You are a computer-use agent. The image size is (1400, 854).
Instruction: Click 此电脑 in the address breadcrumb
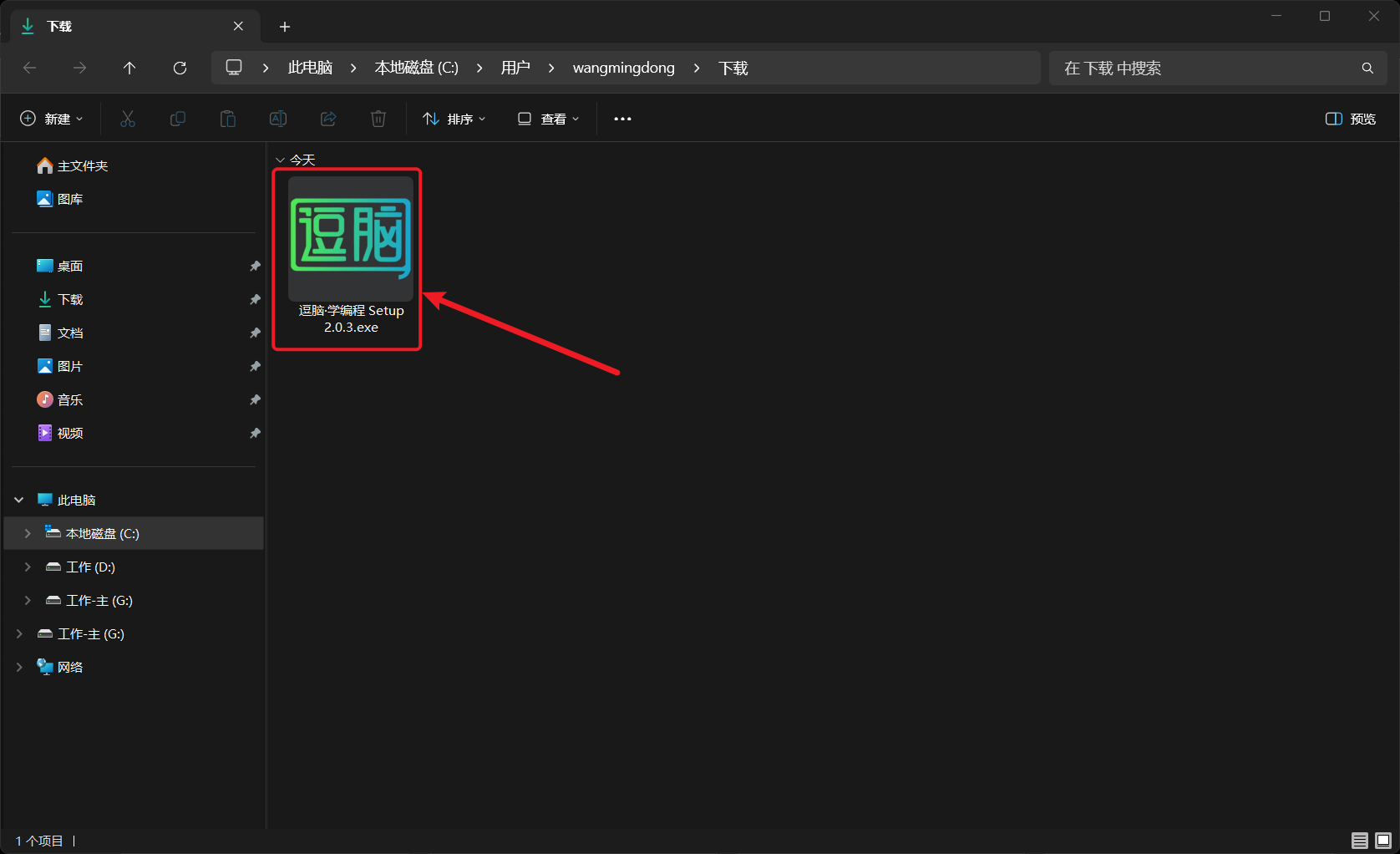coord(310,68)
